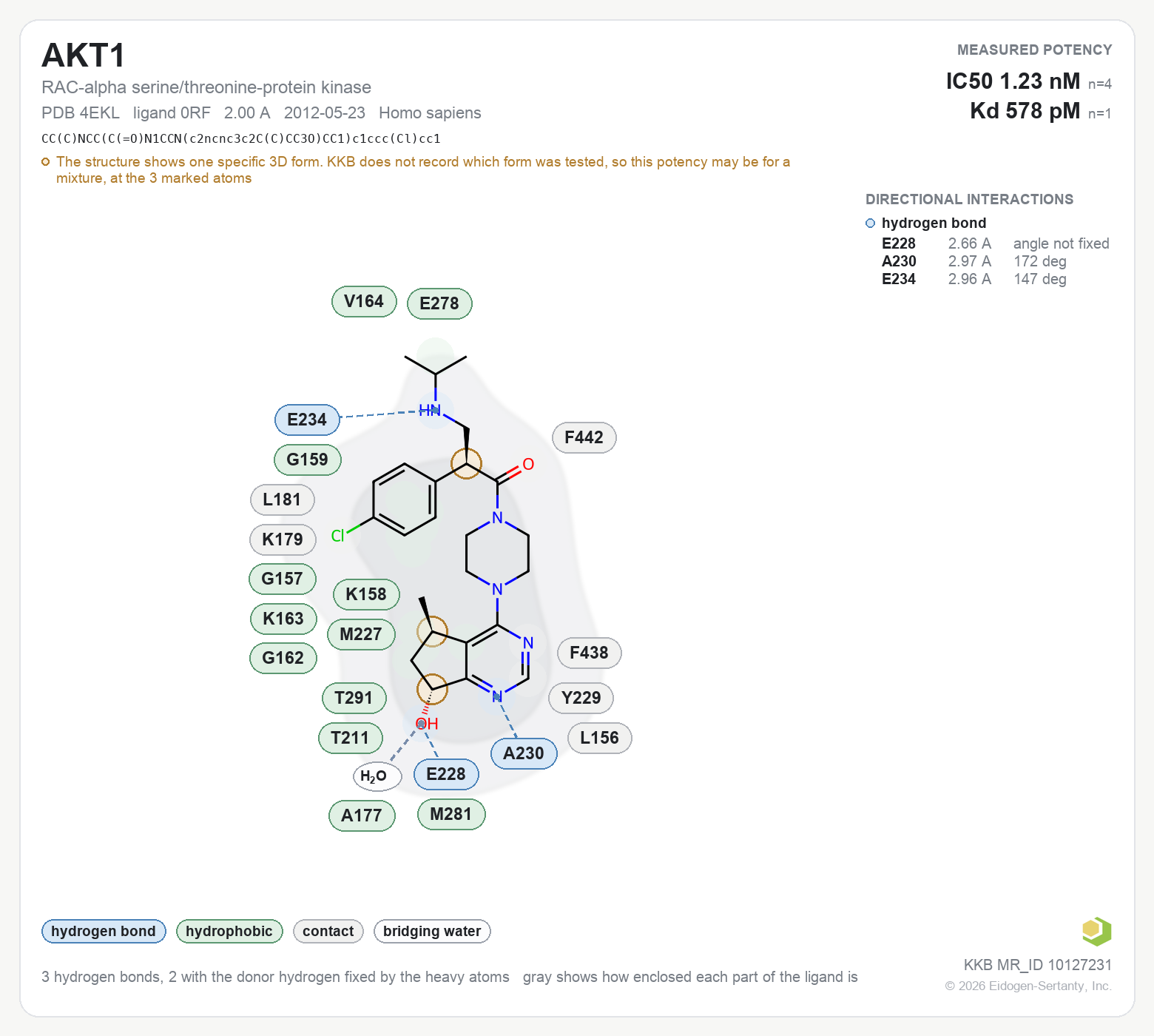Click residue label T291
This screenshot has width=1154, height=1036.
354,698
